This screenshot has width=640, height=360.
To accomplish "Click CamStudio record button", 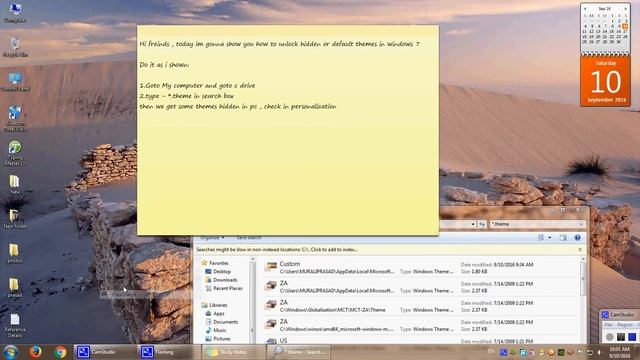I will 609,337.
